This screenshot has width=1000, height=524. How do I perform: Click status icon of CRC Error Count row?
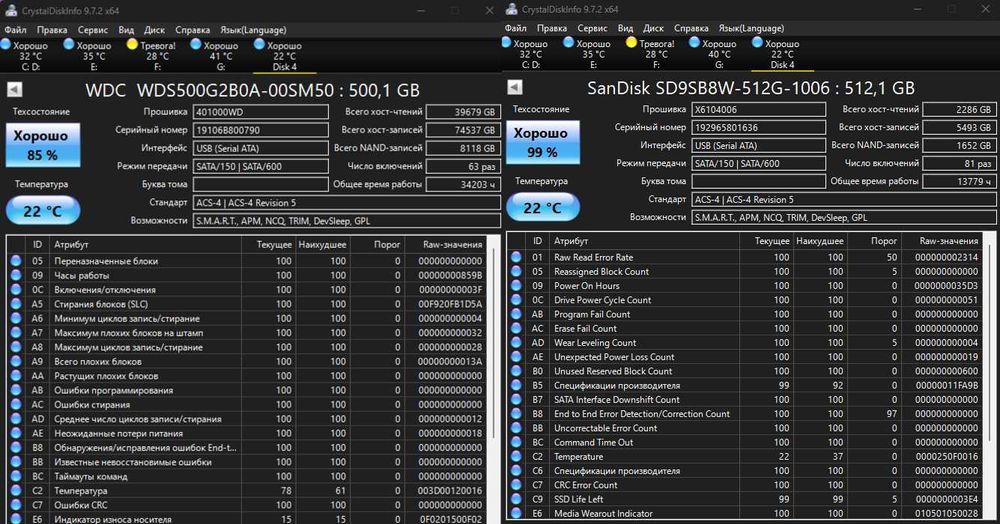(516, 484)
